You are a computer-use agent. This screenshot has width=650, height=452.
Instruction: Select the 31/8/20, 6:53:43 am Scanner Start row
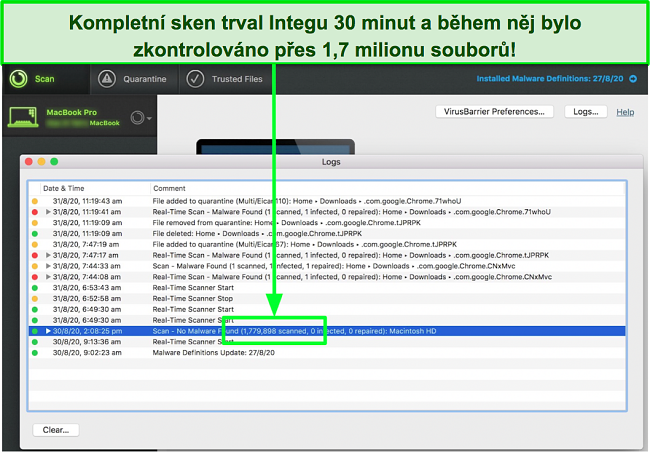pyautogui.click(x=327, y=287)
